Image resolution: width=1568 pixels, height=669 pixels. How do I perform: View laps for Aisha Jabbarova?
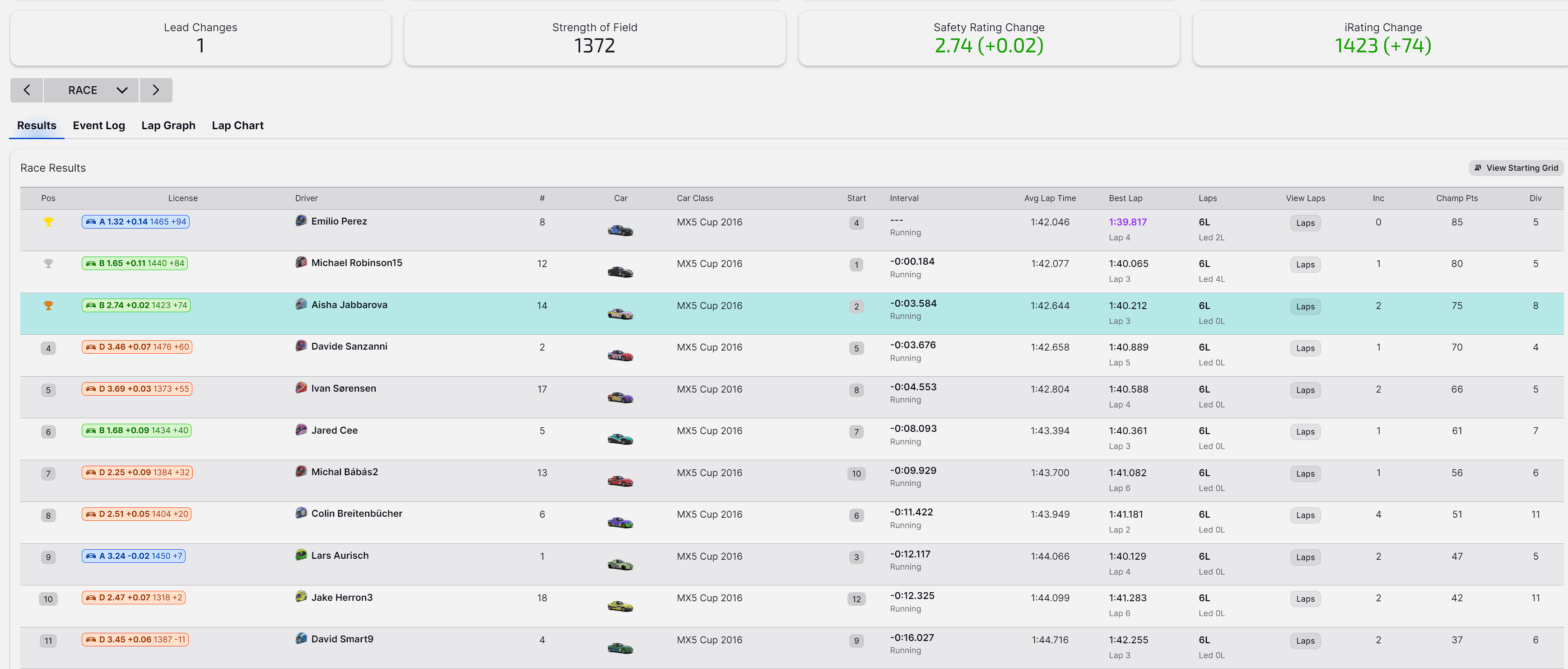(x=1305, y=306)
